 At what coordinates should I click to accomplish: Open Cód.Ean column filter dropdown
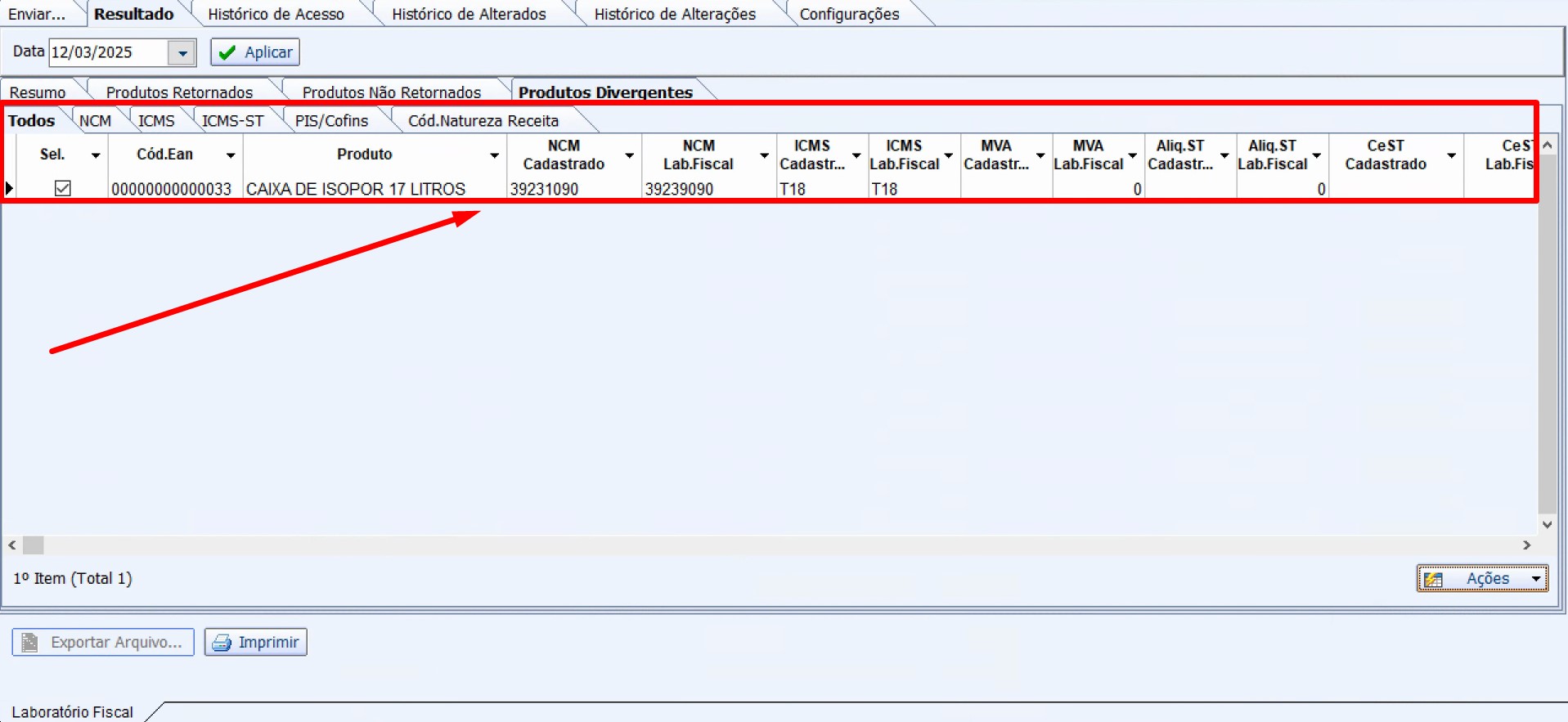tap(231, 155)
